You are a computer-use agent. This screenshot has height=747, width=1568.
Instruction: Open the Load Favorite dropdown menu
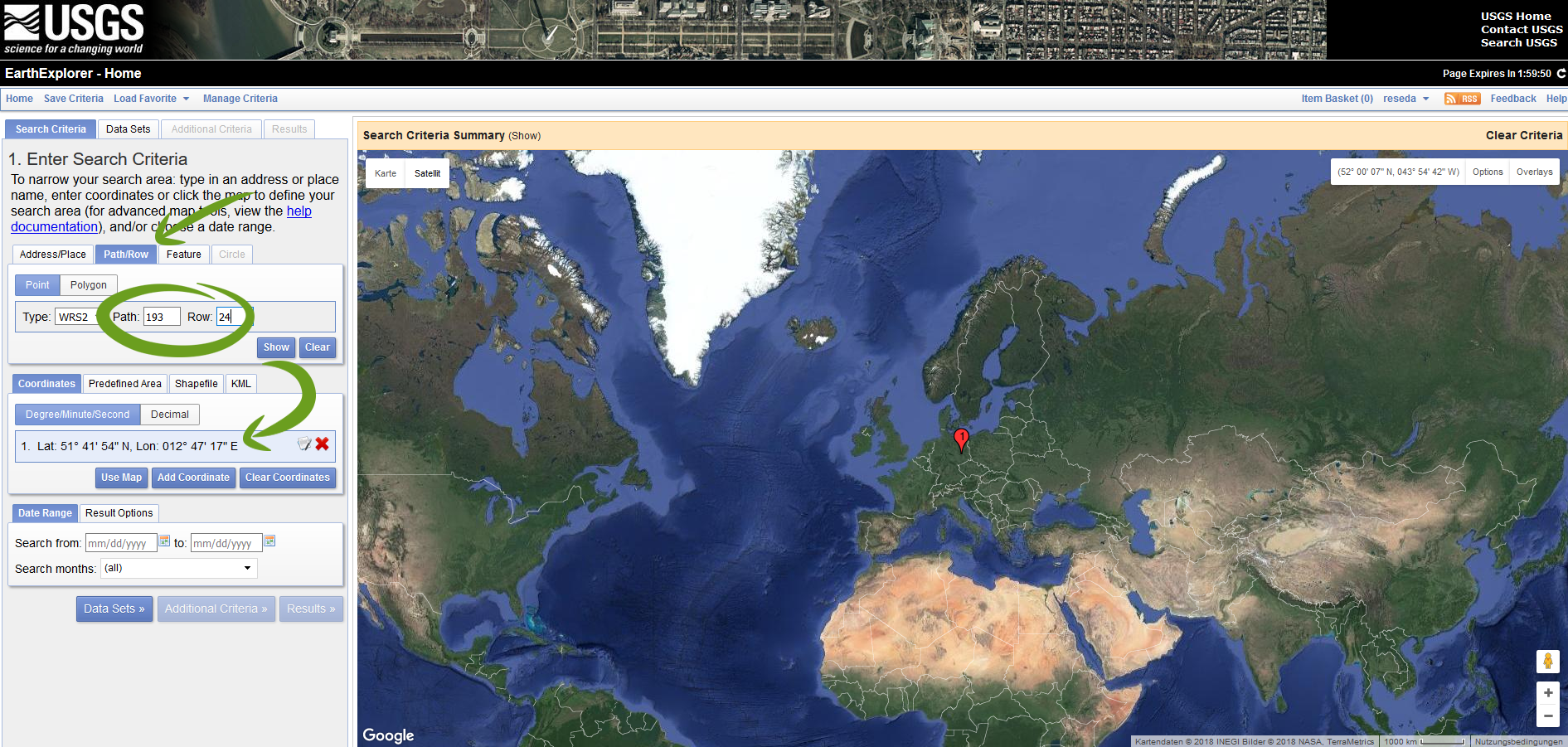(151, 99)
